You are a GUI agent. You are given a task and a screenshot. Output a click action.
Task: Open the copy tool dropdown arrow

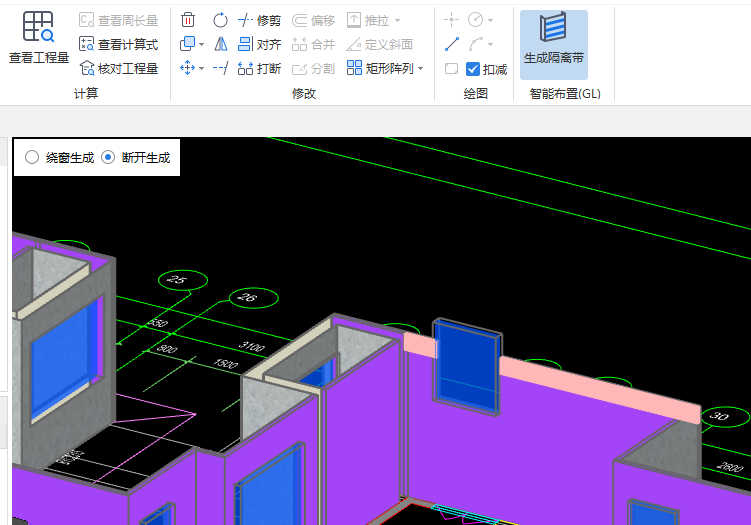(x=202, y=45)
